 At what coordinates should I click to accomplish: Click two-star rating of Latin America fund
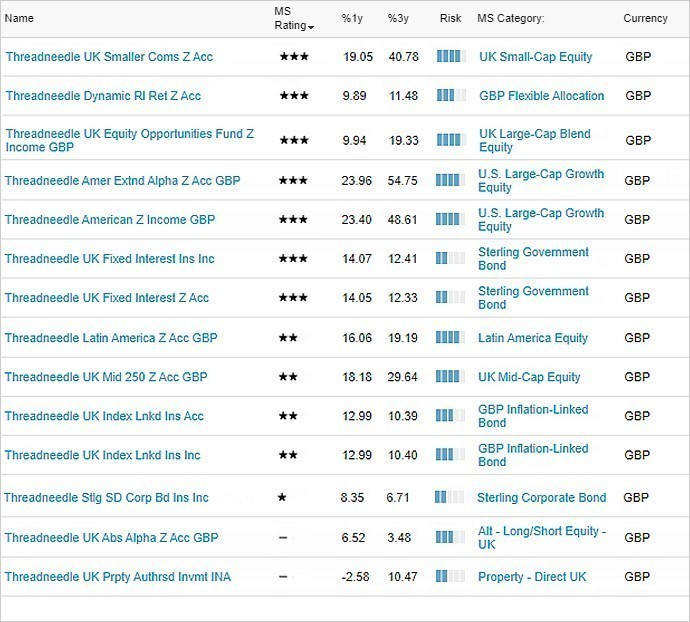(288, 338)
